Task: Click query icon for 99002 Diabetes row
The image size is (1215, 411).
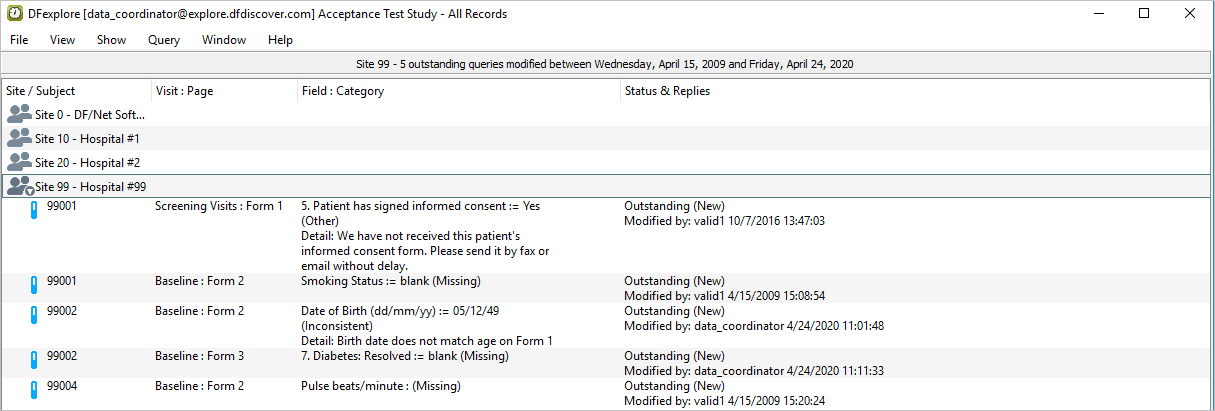Action: (33, 360)
